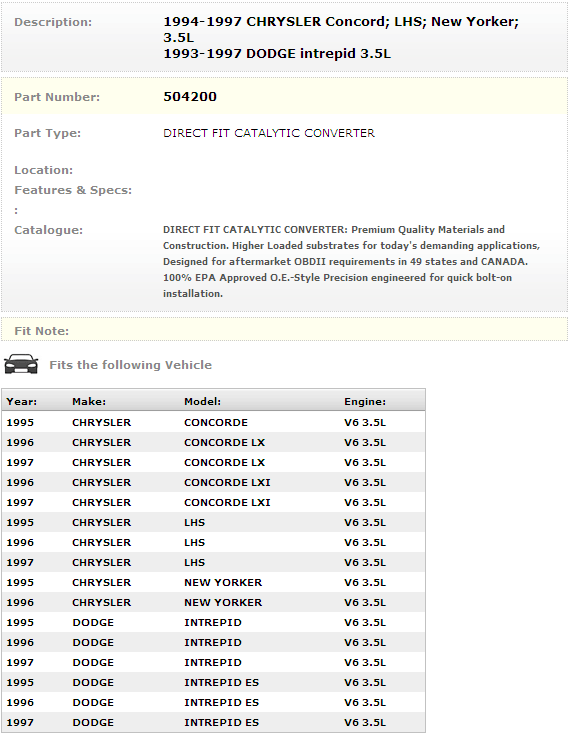570x750 pixels.
Task: Select the 1995 Dodge Intrepid row
Action: pos(213,623)
